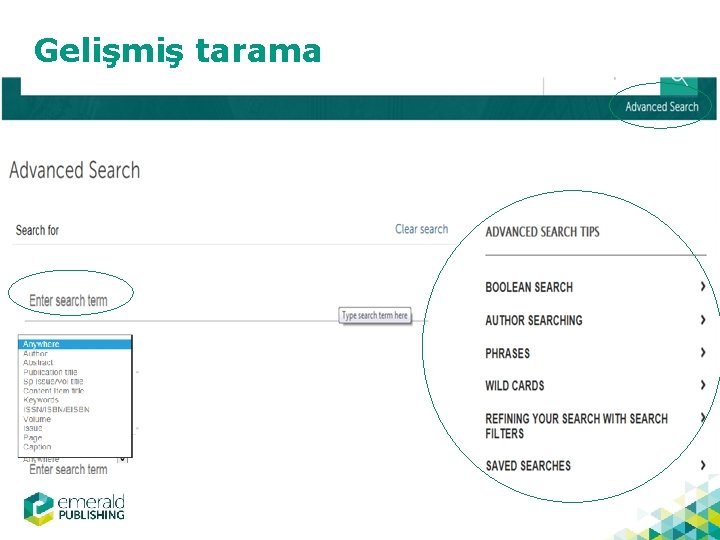
Task: Expand the Author Searching tip chevron
Action: pos(703,320)
